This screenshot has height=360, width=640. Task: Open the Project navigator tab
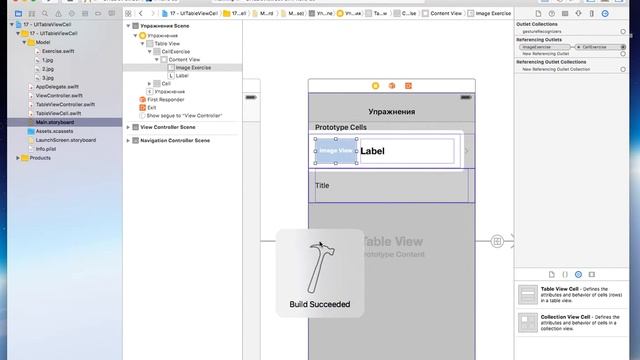(18, 13)
